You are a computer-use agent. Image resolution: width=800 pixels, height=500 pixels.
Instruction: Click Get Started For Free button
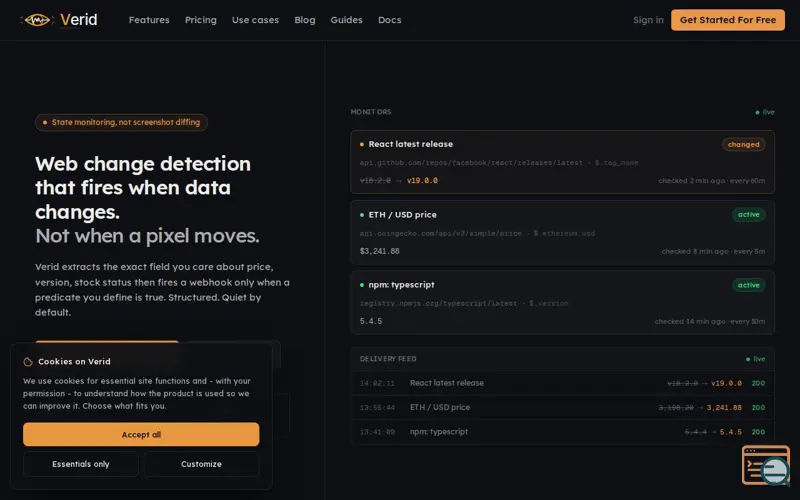[x=728, y=20]
